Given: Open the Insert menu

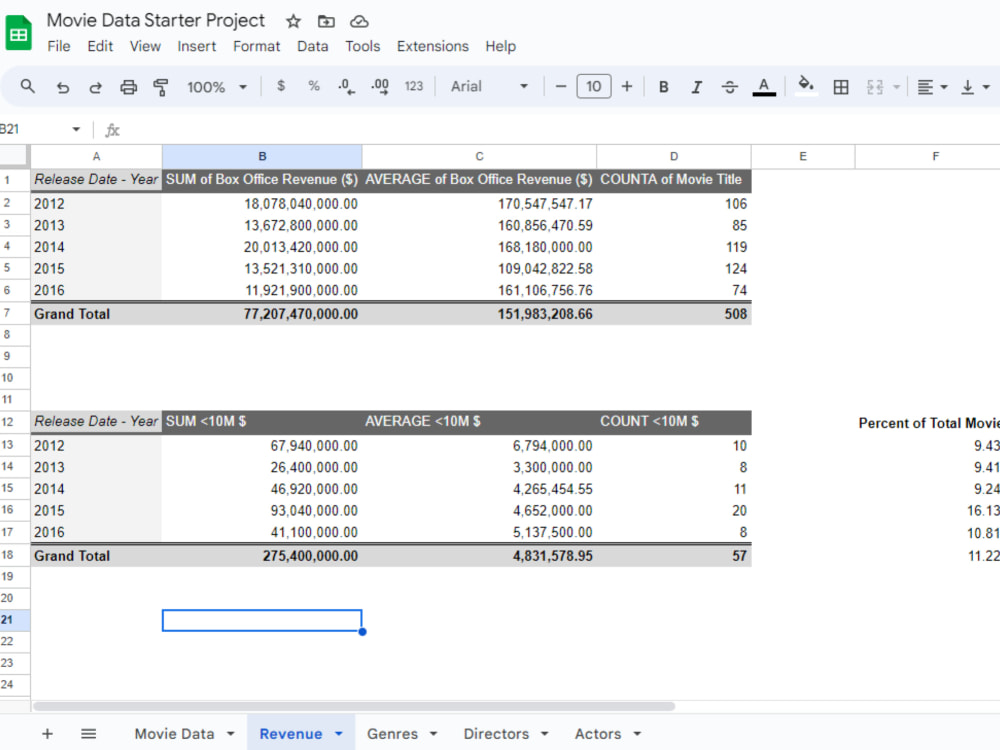Looking at the screenshot, I should click(196, 47).
